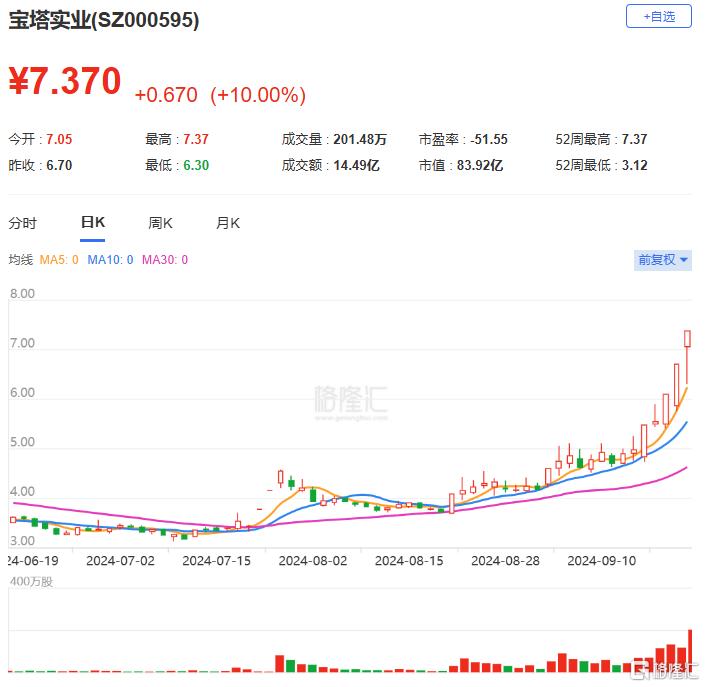Click the price change +0.670
The width and height of the screenshot is (705, 687).
coord(166,95)
